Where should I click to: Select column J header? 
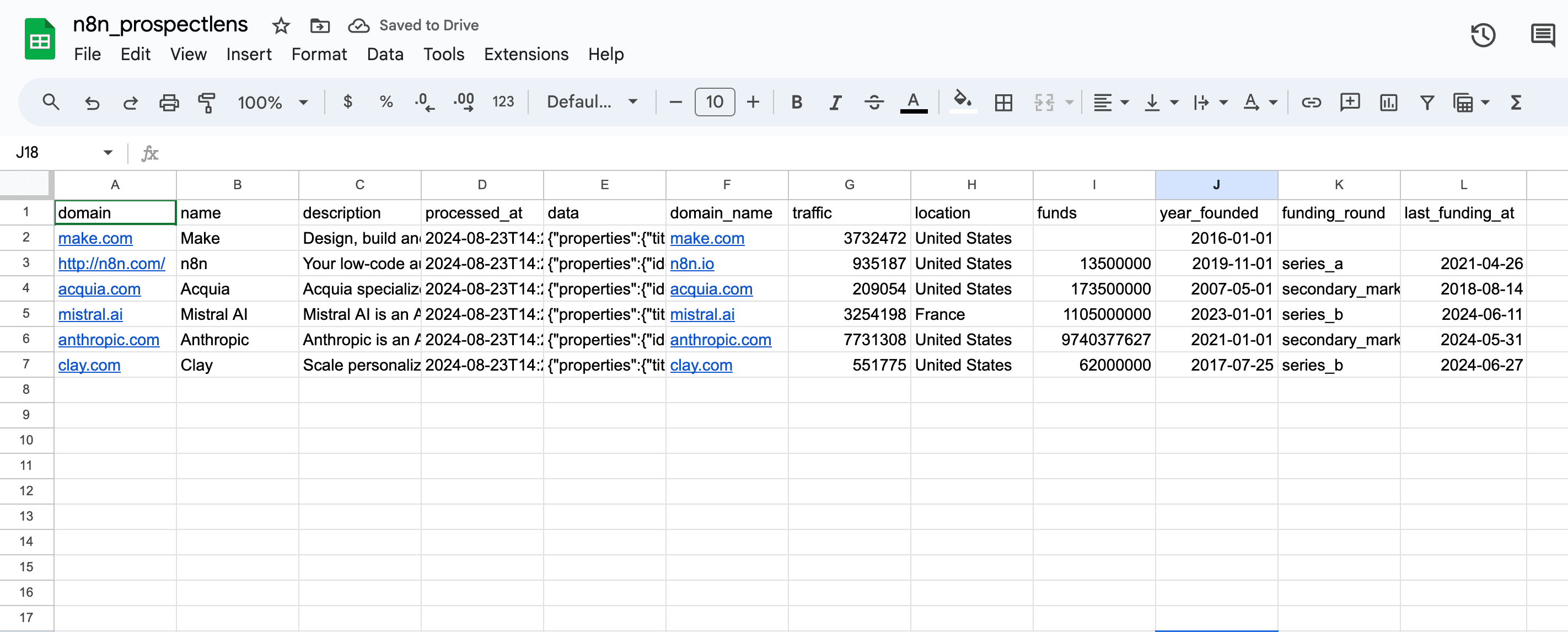(1216, 185)
